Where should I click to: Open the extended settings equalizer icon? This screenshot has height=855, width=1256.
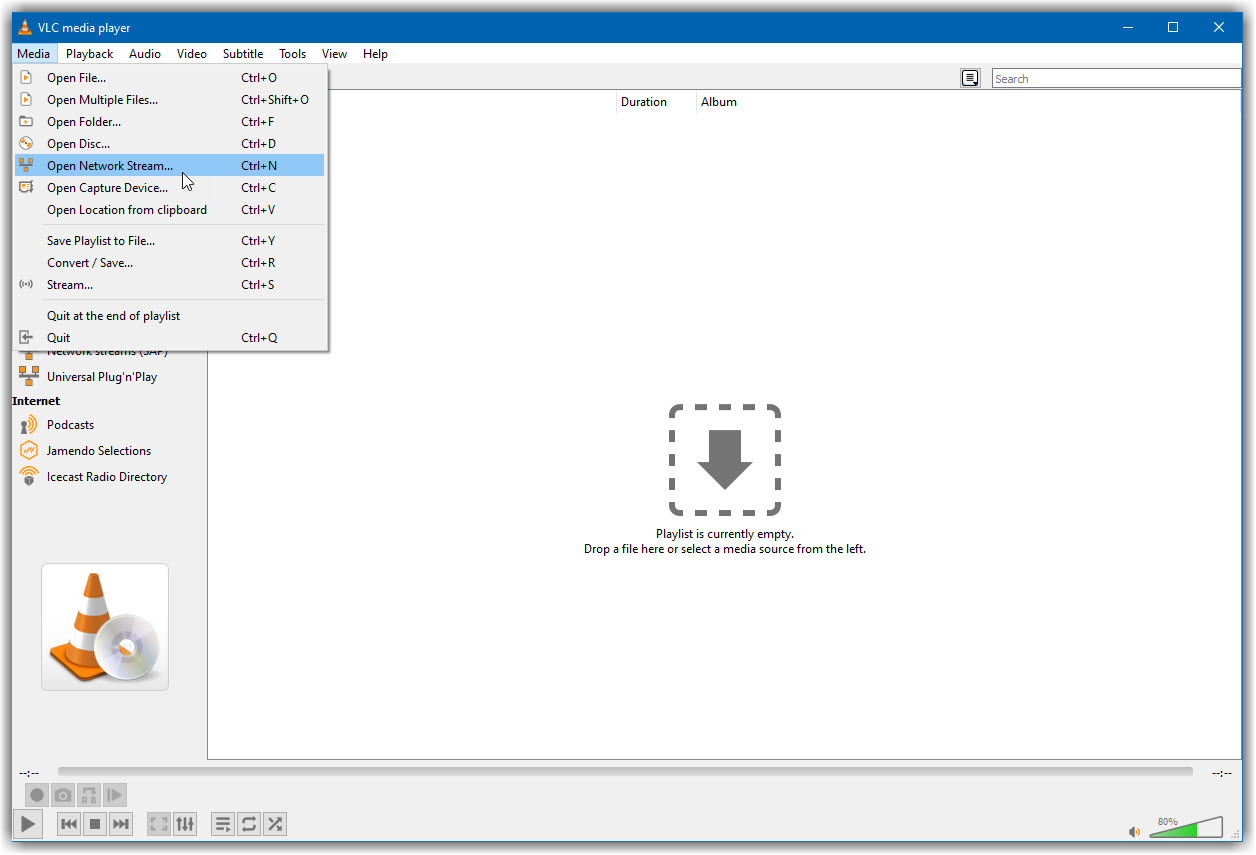pyautogui.click(x=185, y=824)
